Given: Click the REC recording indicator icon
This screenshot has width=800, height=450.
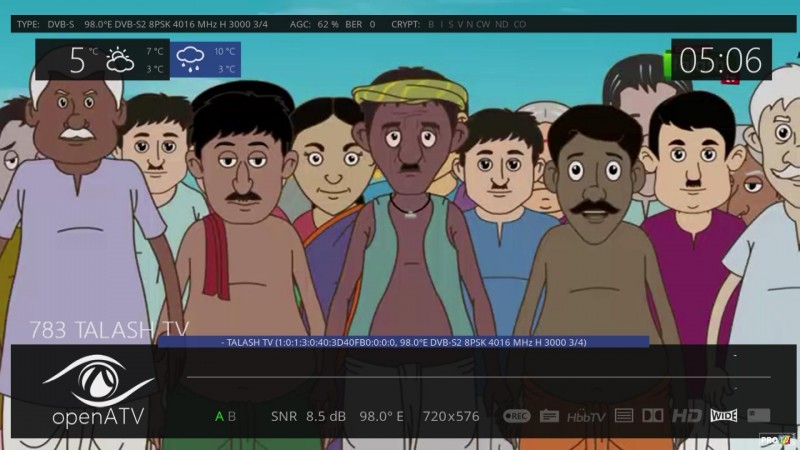Looking at the screenshot, I should [516, 416].
